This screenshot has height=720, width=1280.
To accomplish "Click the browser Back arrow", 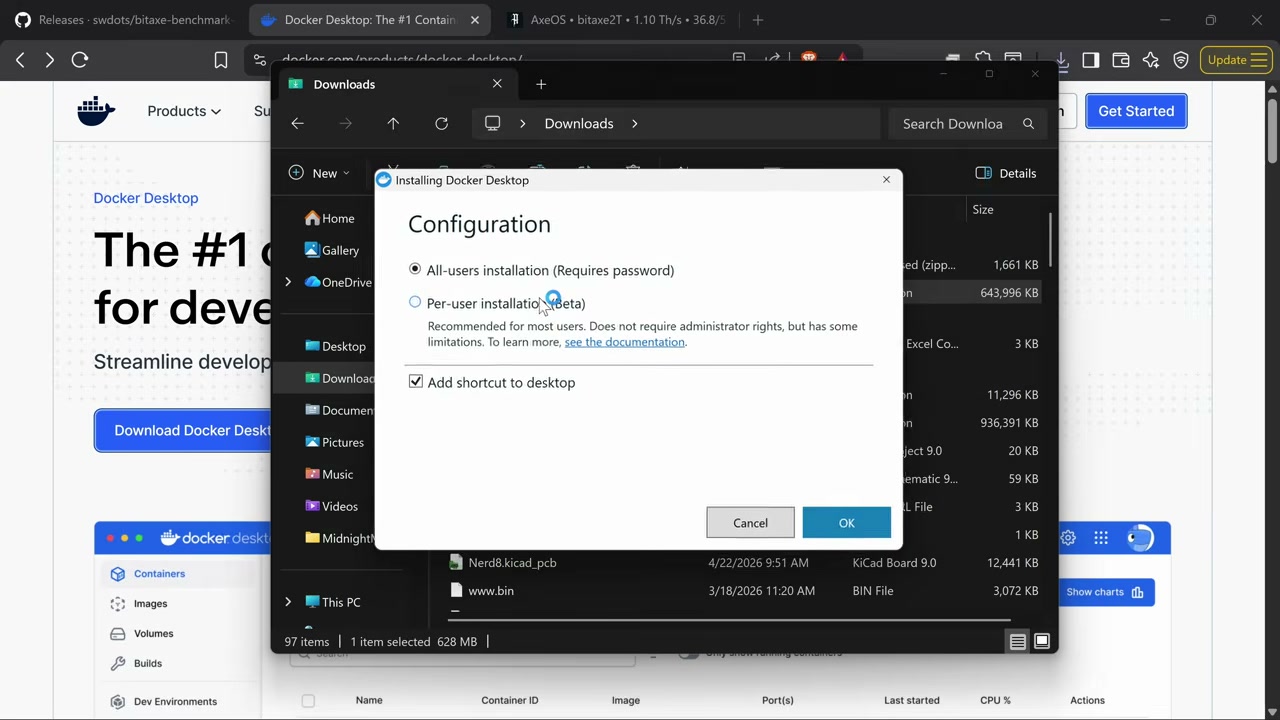I will 20,60.
